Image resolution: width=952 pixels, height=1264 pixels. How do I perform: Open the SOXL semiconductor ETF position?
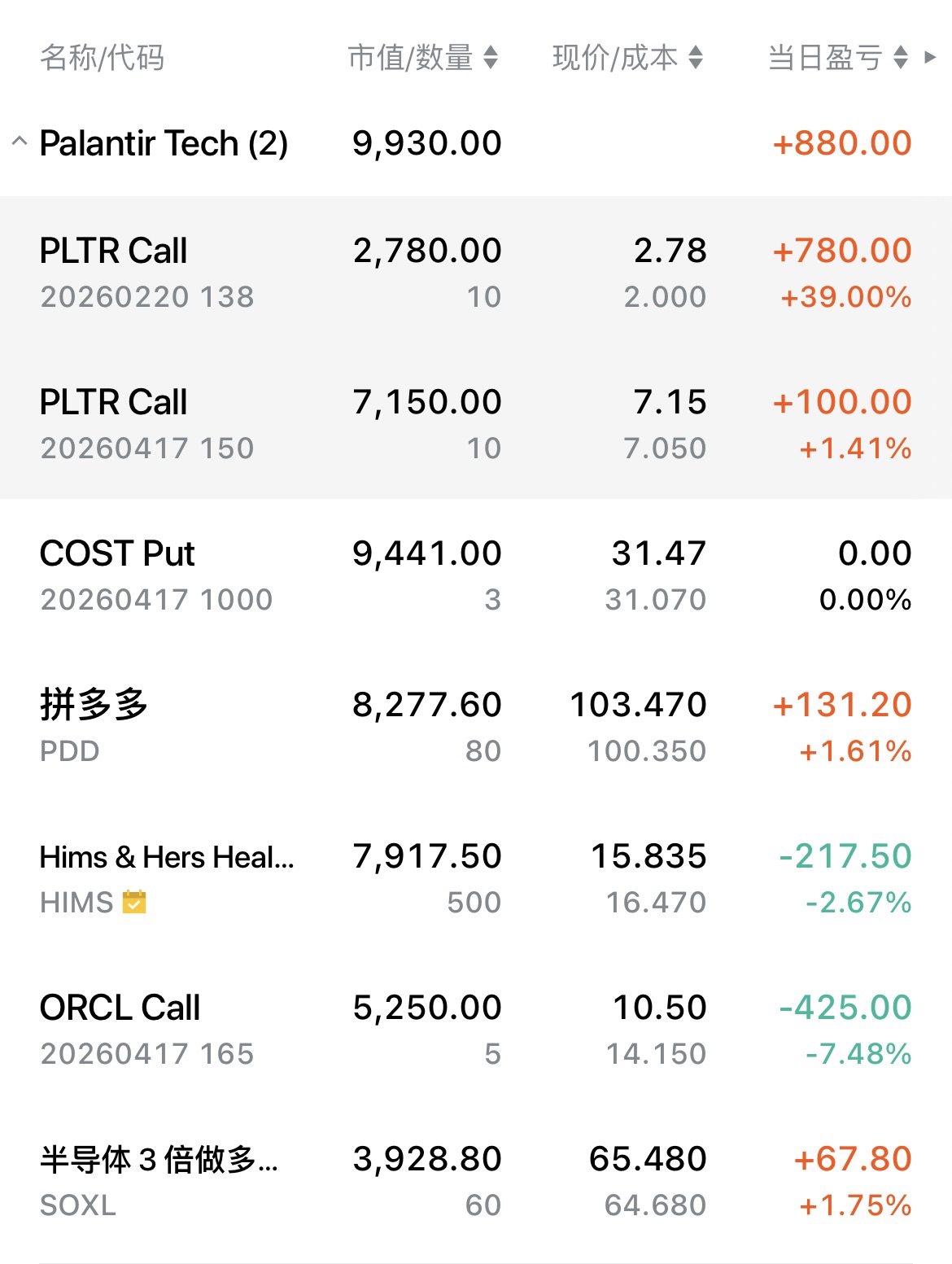[x=159, y=1180]
